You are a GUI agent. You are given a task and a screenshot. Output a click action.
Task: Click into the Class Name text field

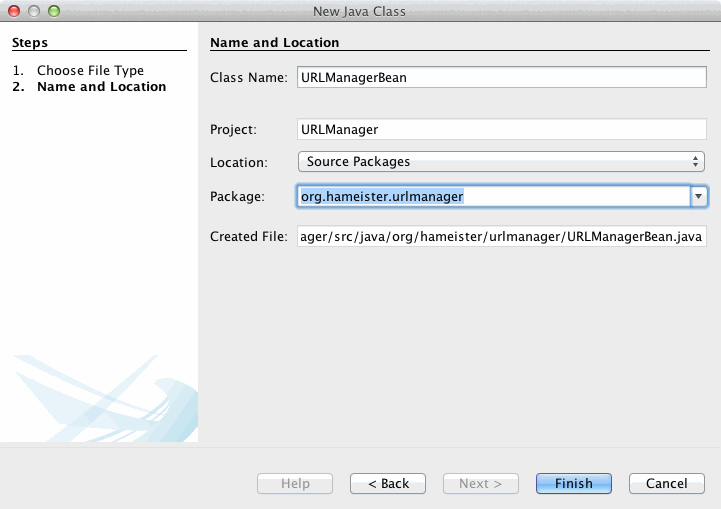coord(502,78)
